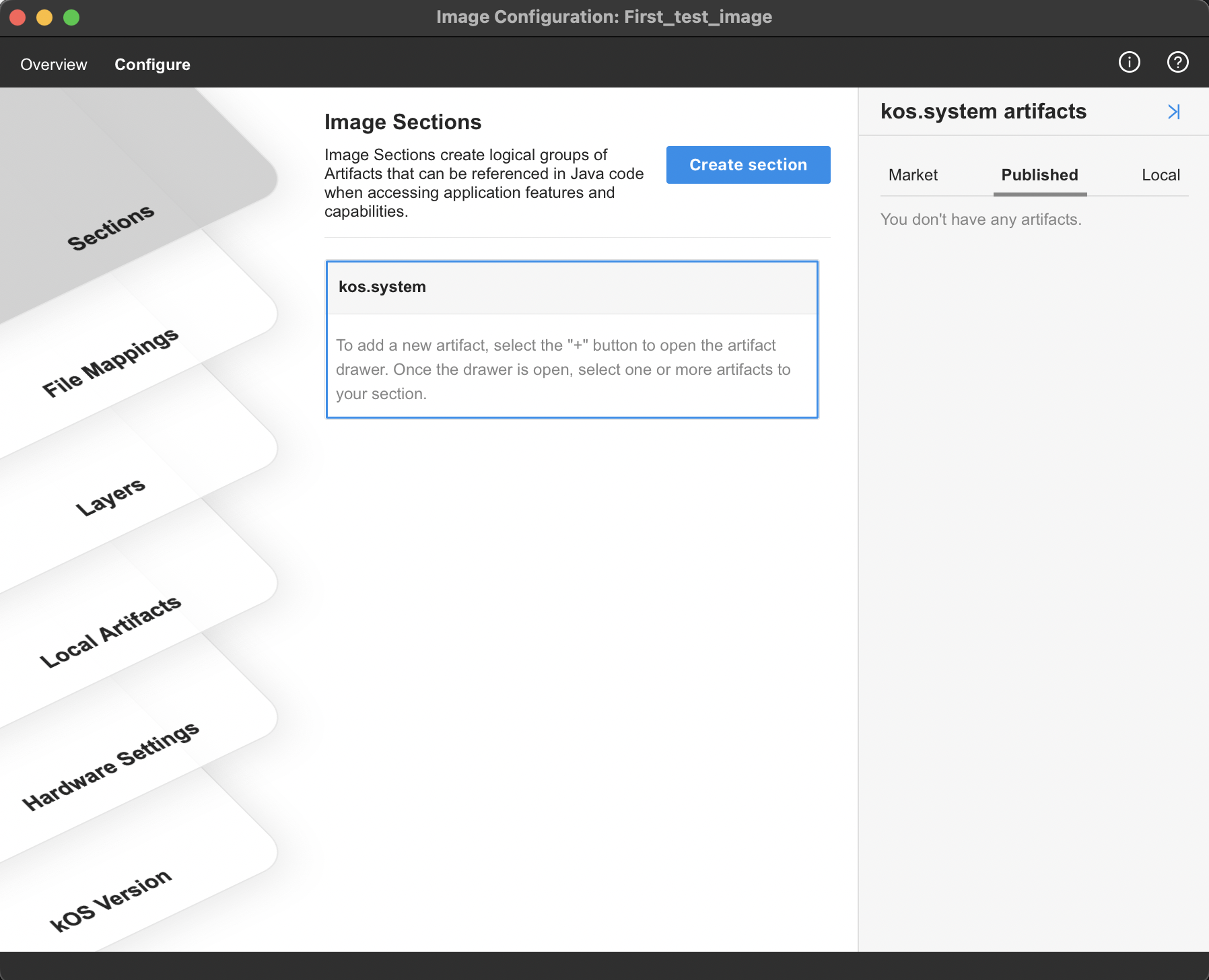Open the info icon in the header
1209x980 pixels.
[1129, 63]
